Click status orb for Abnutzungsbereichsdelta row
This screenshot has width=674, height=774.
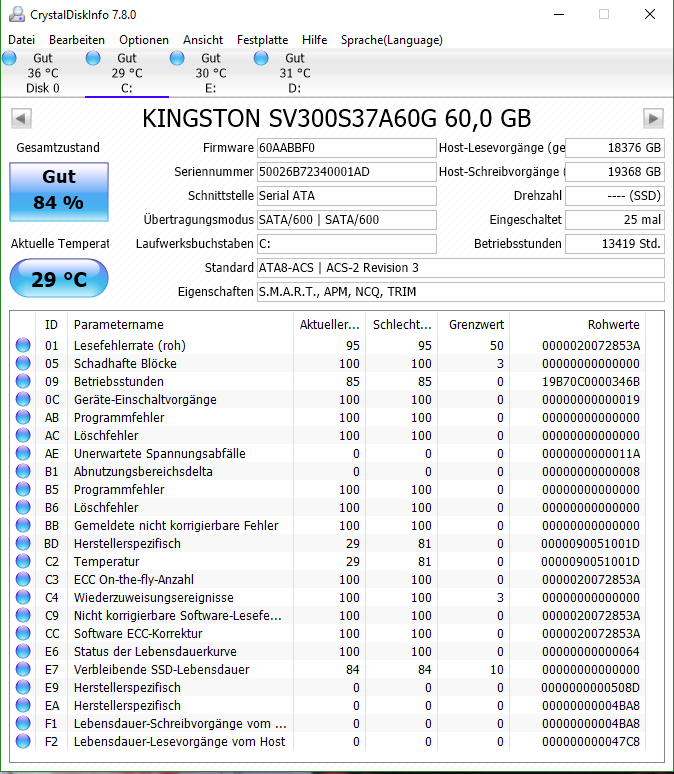click(x=23, y=471)
